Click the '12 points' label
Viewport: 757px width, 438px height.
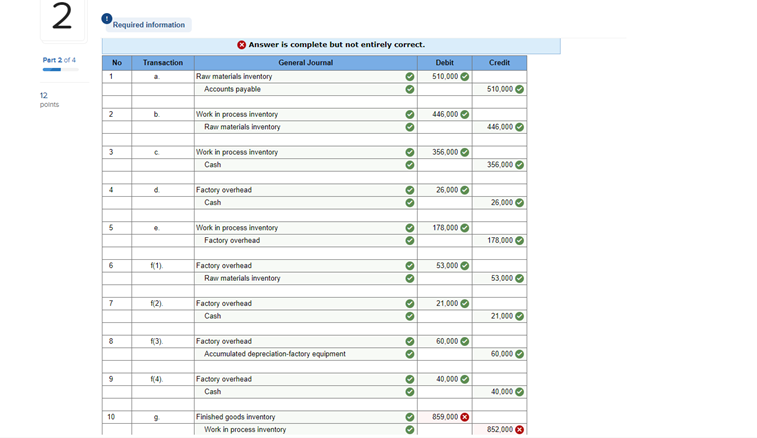49,100
